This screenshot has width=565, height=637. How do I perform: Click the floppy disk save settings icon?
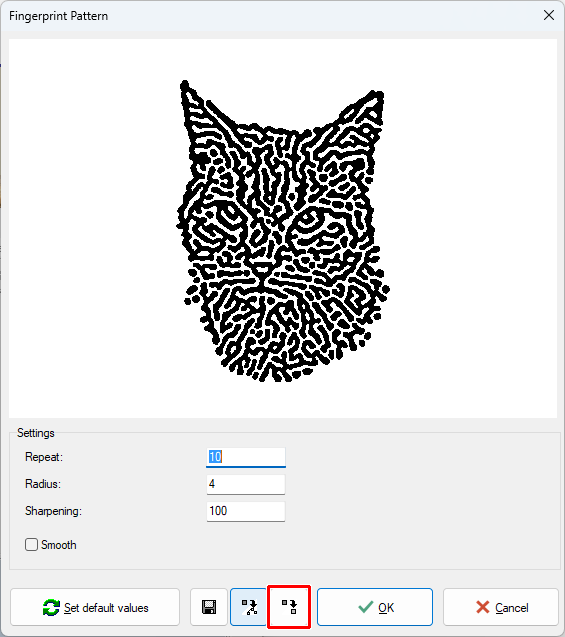point(209,607)
